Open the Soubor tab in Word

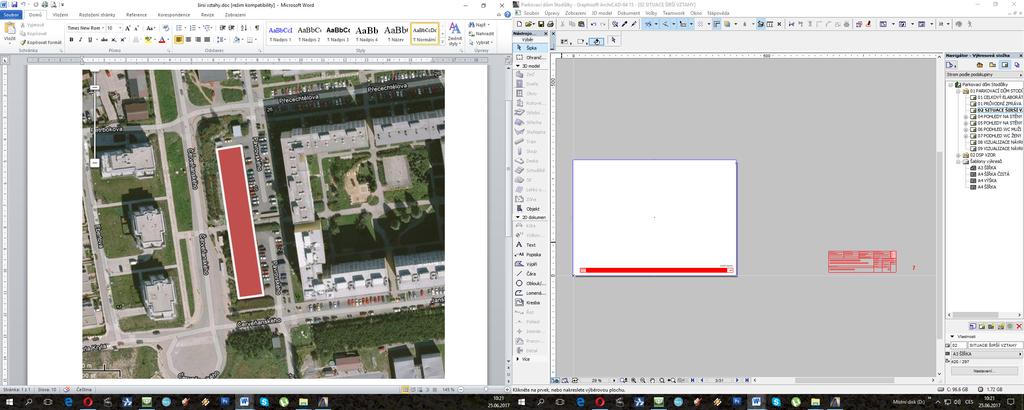click(12, 14)
